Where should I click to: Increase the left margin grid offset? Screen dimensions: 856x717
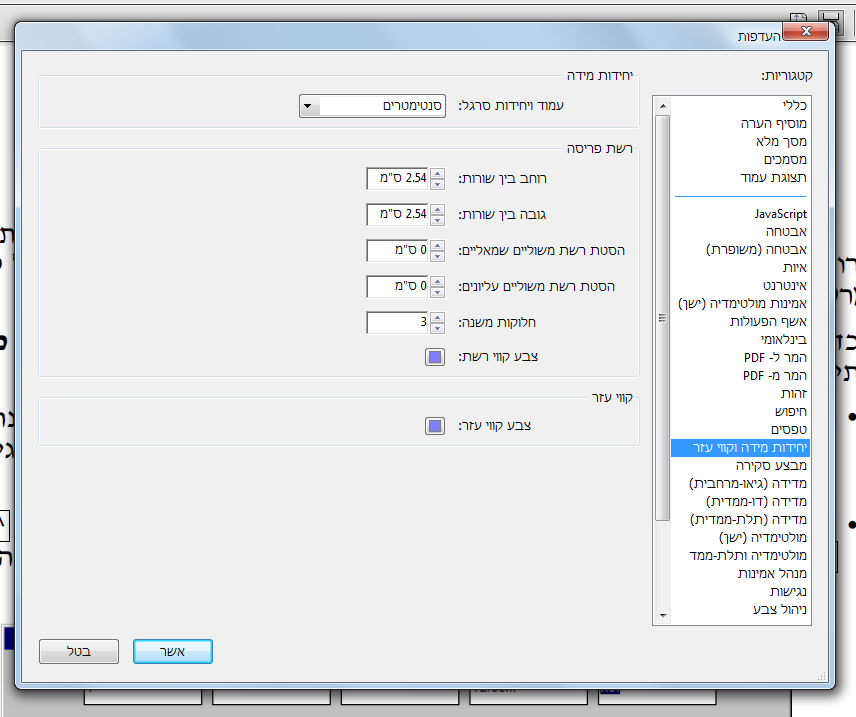tap(437, 246)
